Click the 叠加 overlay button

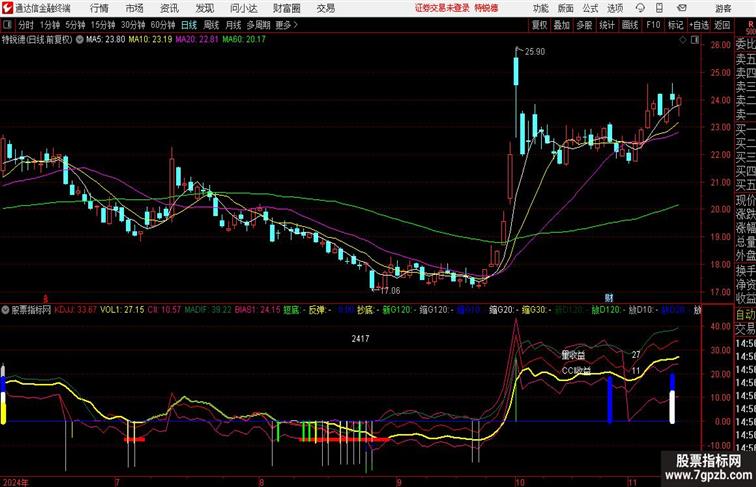[x=562, y=25]
